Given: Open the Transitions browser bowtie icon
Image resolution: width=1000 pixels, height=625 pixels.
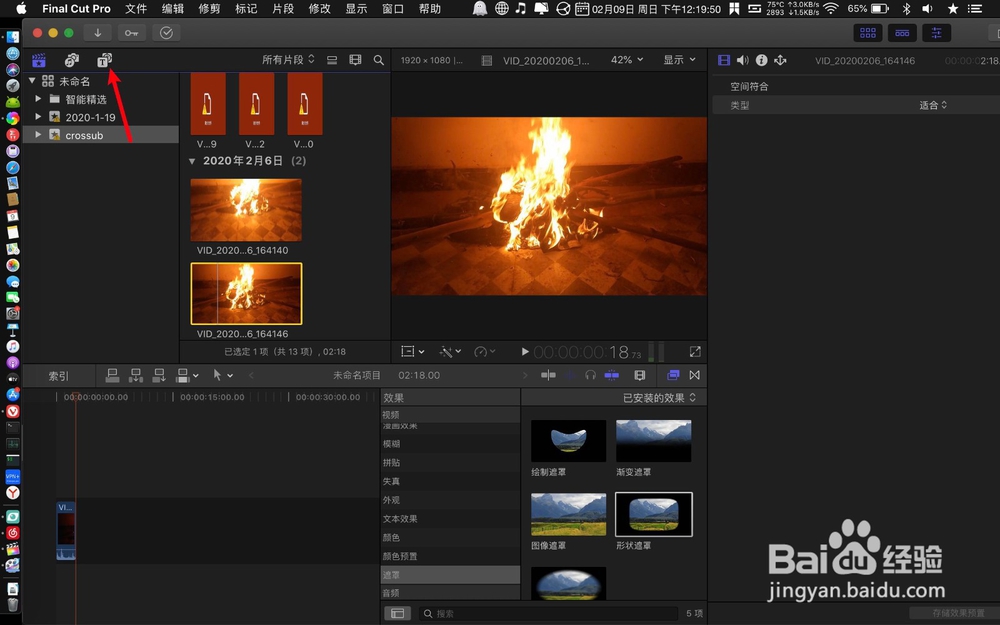Looking at the screenshot, I should [694, 375].
